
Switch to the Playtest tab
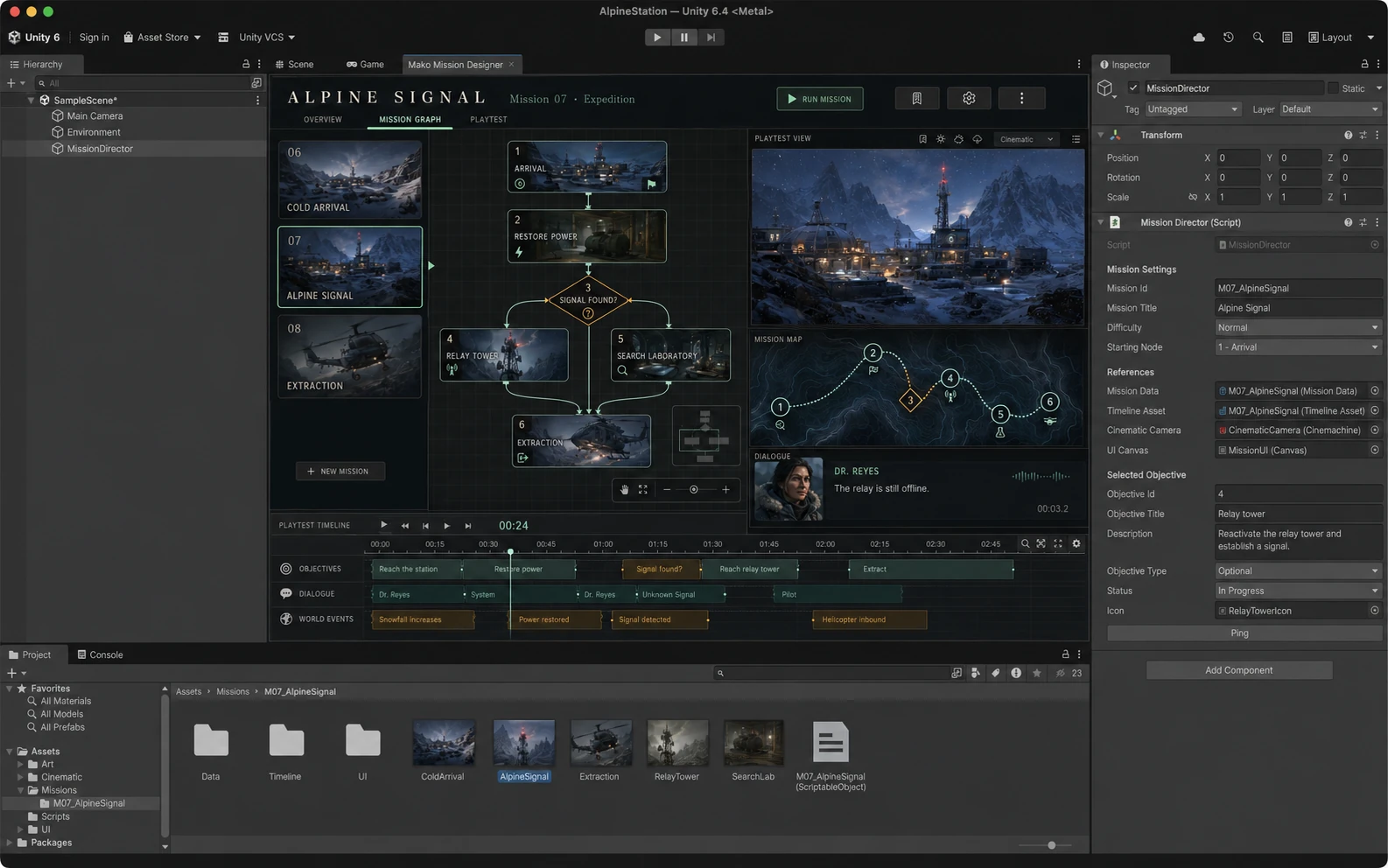[x=488, y=119]
